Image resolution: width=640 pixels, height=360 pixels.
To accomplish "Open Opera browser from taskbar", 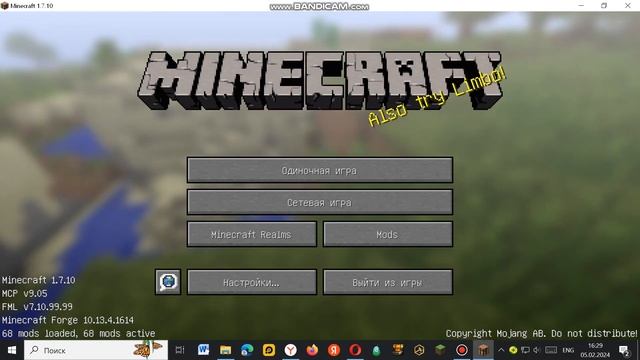I will click(355, 350).
